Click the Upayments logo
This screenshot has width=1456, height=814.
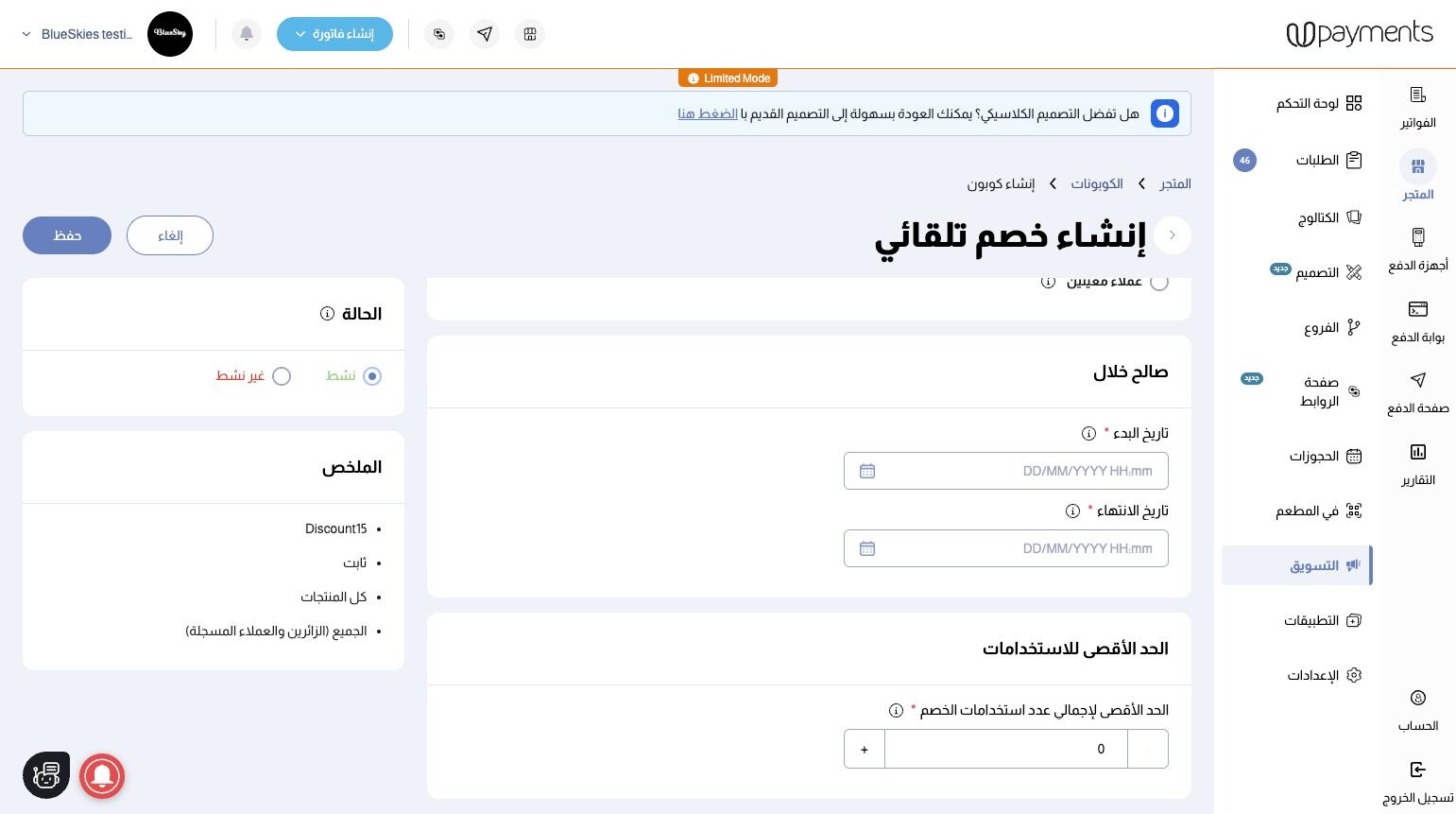(1360, 34)
